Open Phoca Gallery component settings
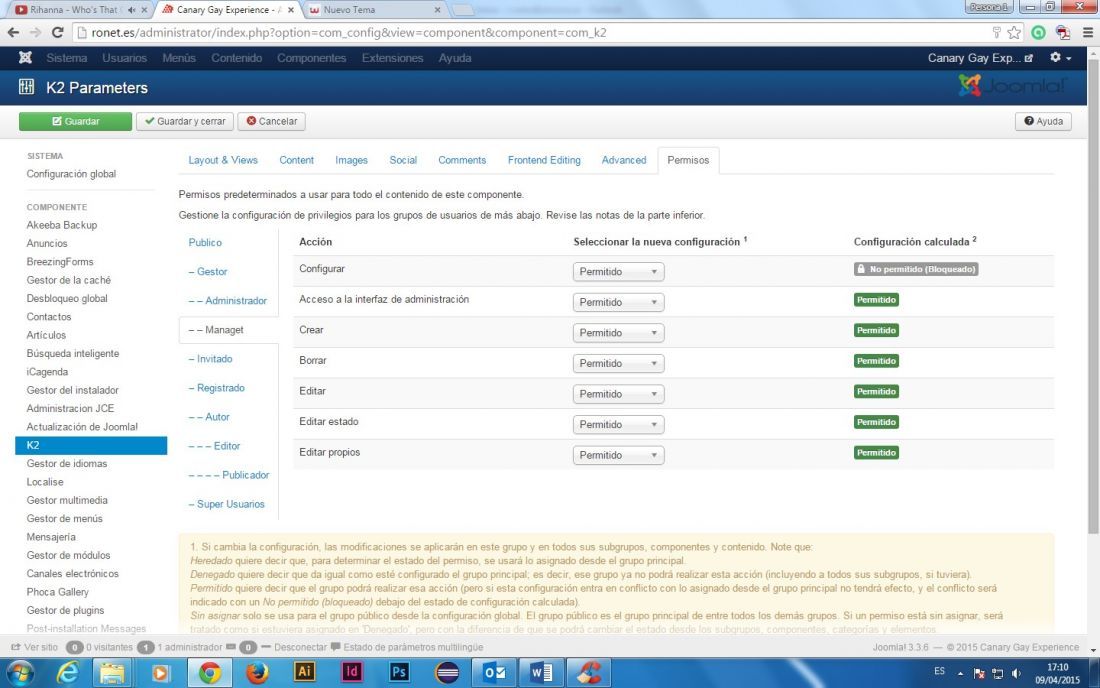 58,592
